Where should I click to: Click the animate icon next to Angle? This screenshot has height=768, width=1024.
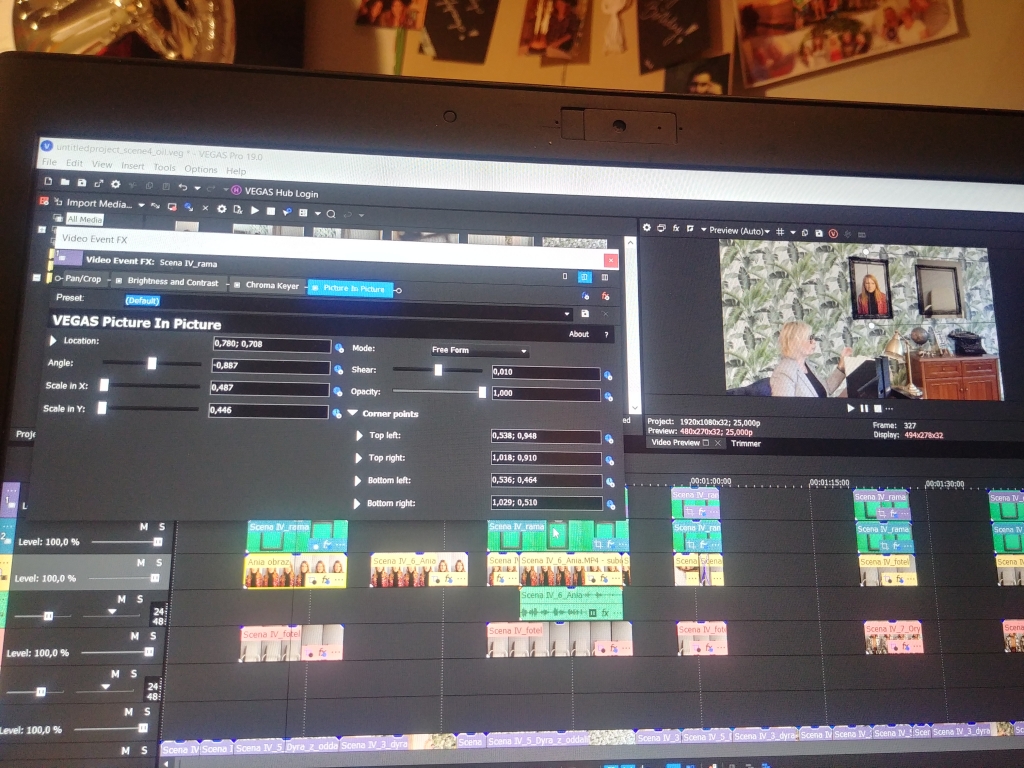pyautogui.click(x=338, y=368)
